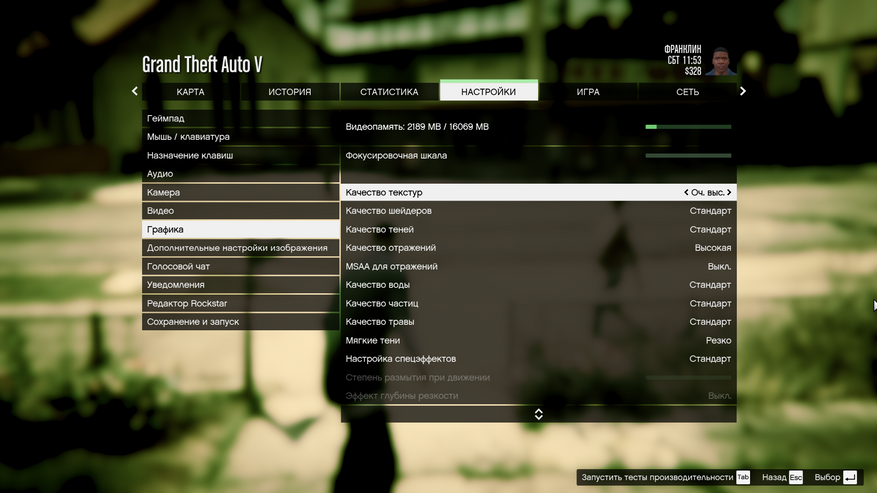Click the Назад button
The width and height of the screenshot is (877, 493).
pyautogui.click(x=782, y=477)
